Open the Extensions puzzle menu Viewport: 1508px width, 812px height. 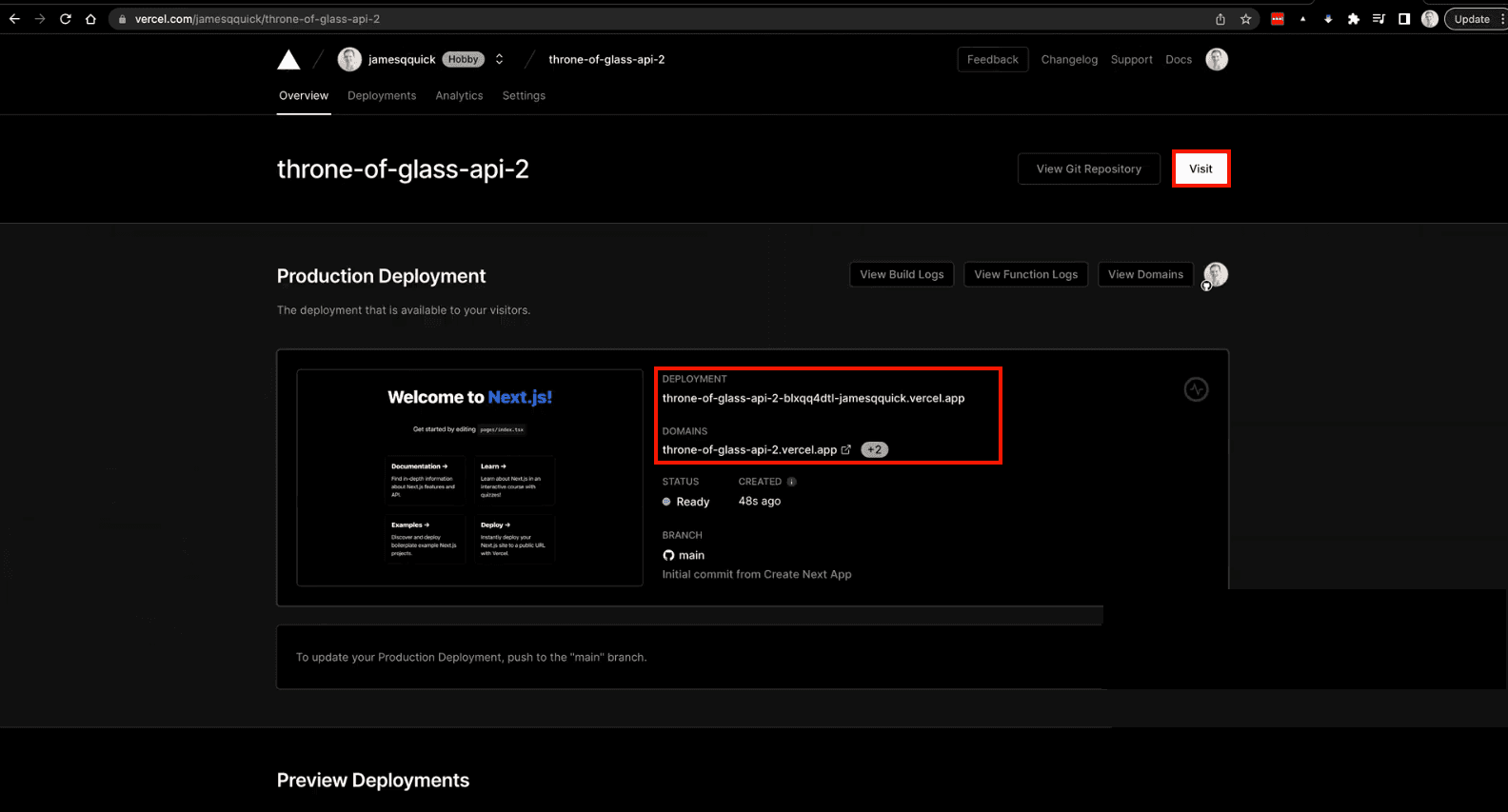click(x=1353, y=19)
